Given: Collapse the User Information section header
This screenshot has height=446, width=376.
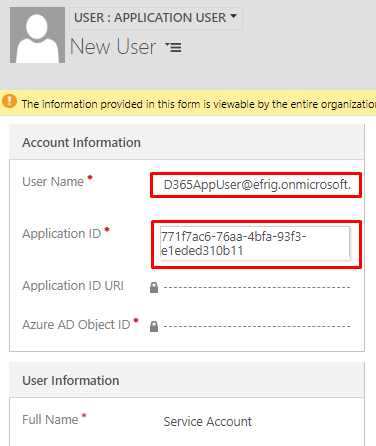Looking at the screenshot, I should point(187,380).
